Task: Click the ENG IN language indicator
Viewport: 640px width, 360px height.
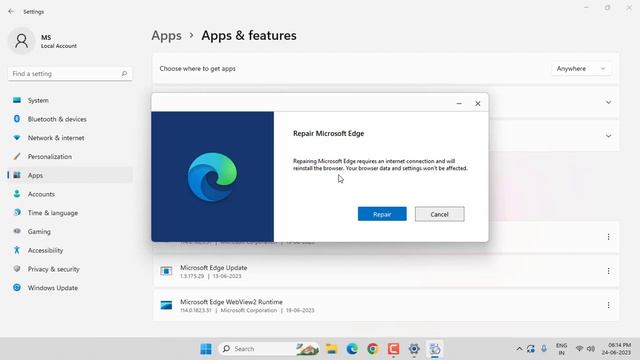Action: tap(562, 349)
